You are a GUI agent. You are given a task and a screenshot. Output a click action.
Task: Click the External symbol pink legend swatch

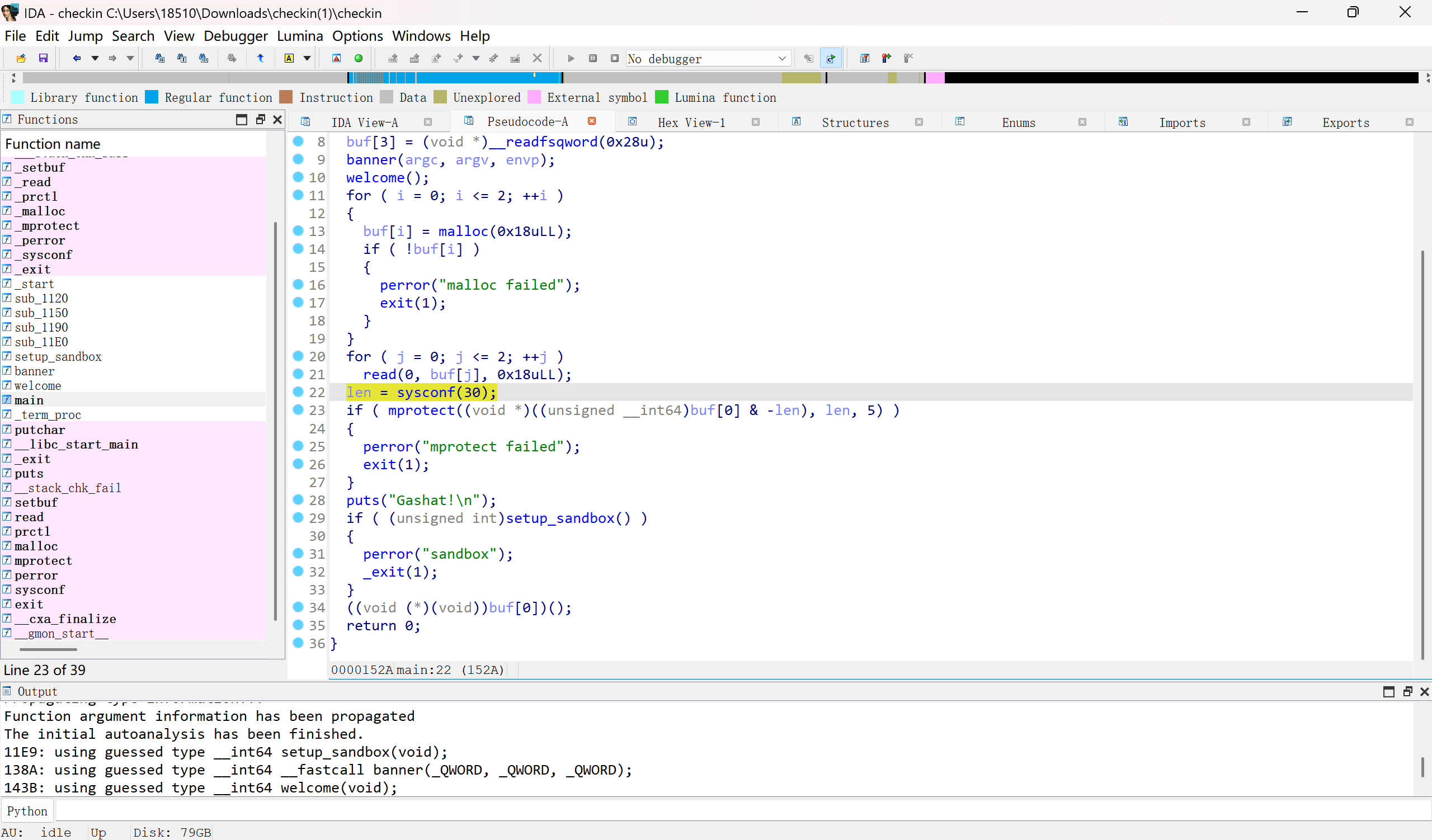click(534, 97)
